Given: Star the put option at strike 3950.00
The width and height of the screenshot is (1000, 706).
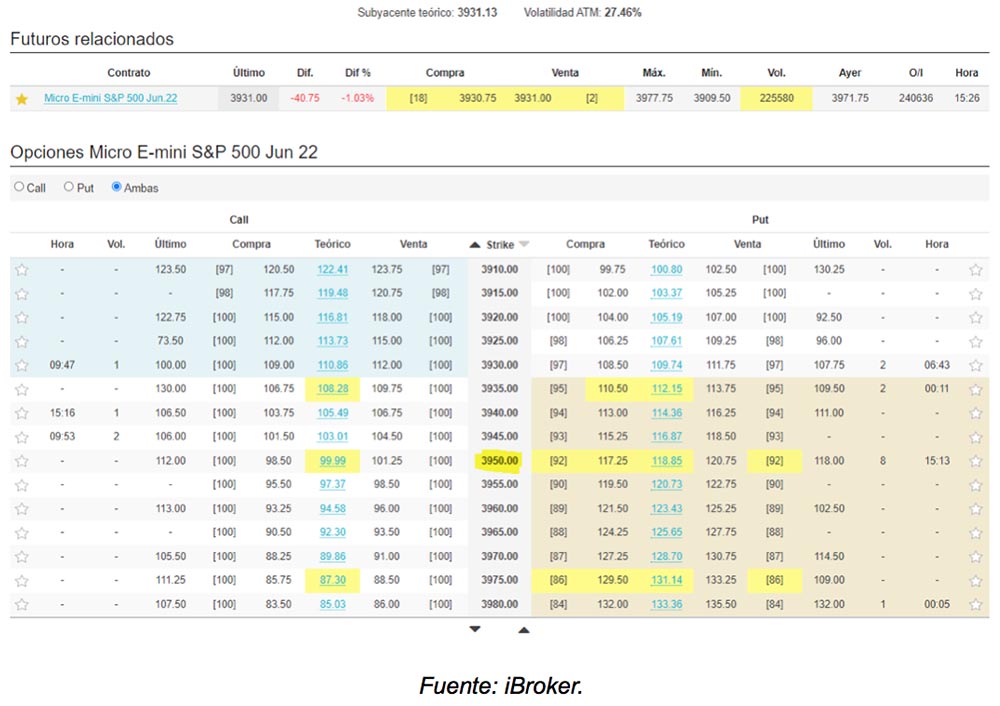Looking at the screenshot, I should pos(976,461).
